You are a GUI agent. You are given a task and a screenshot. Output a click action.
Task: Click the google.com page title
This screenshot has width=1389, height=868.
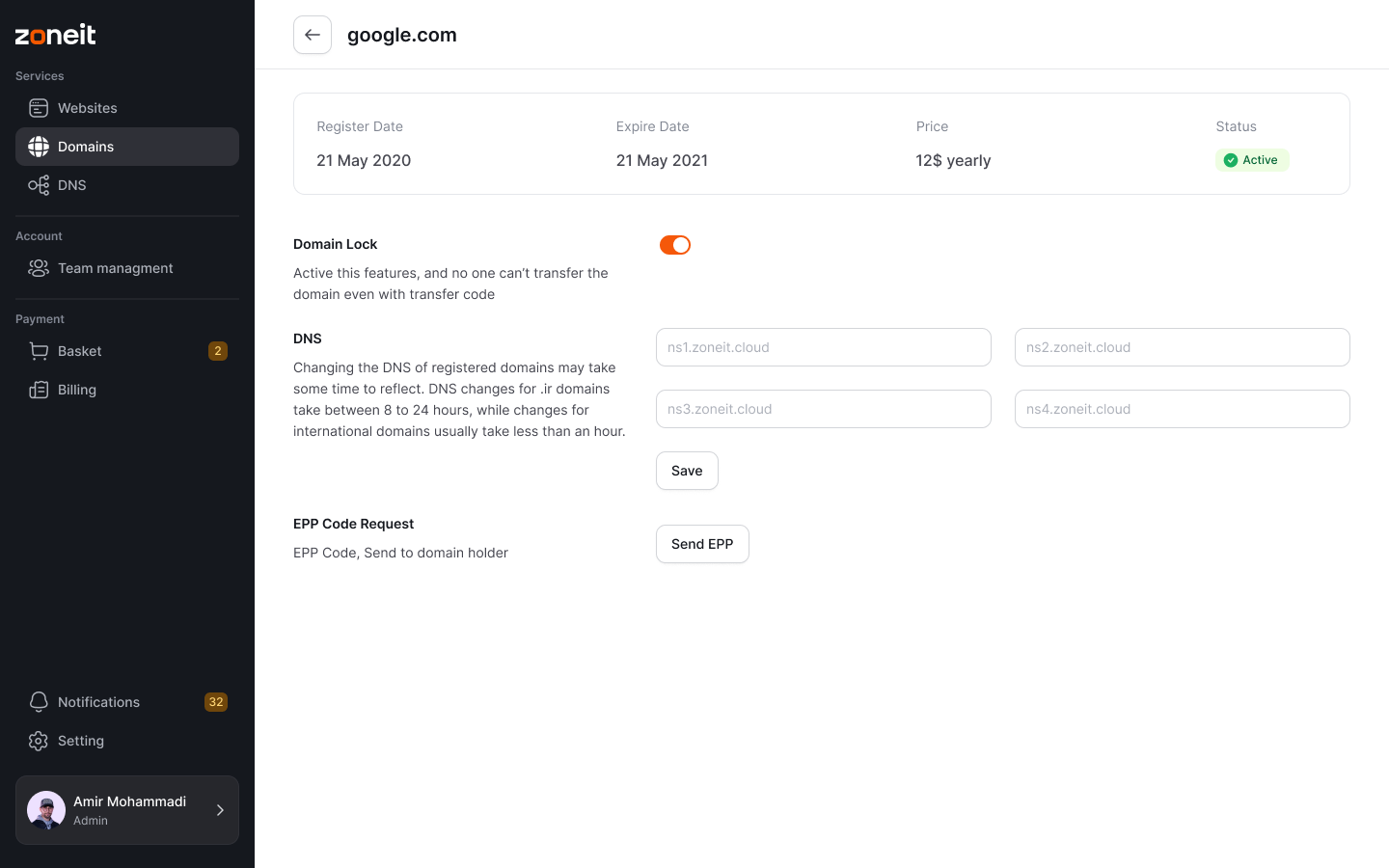pyautogui.click(x=402, y=35)
